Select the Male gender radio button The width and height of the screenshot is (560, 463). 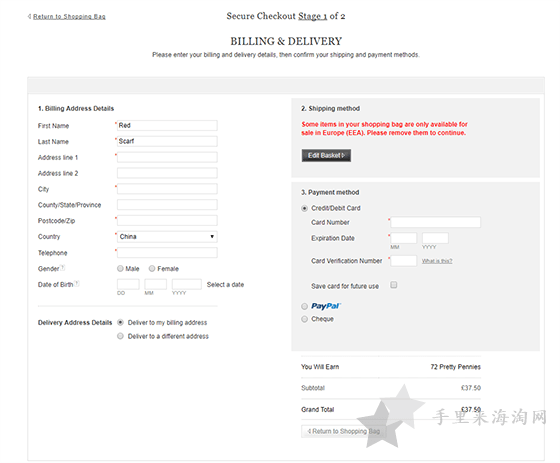[x=120, y=268]
